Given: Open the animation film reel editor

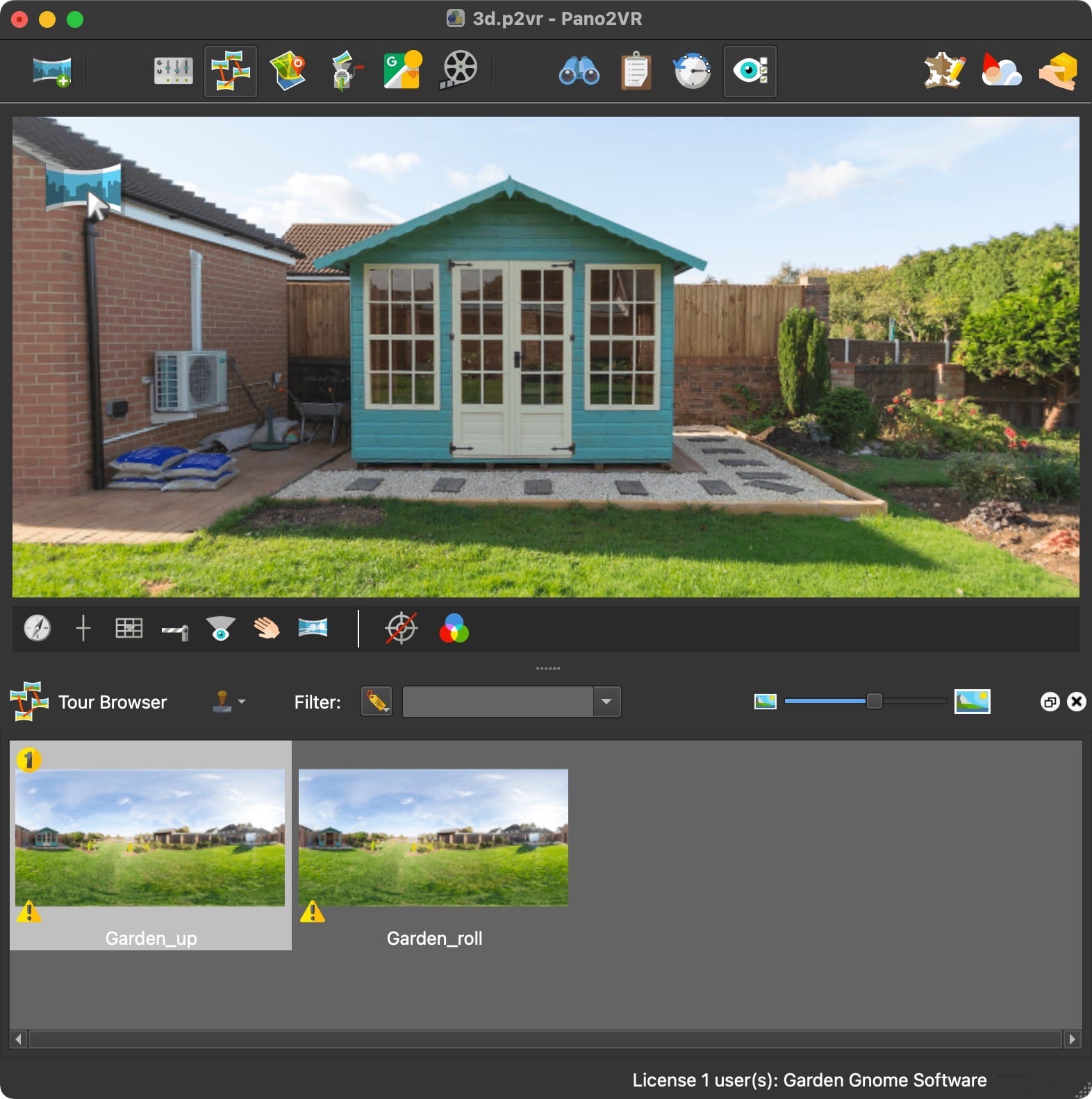Looking at the screenshot, I should [459, 71].
